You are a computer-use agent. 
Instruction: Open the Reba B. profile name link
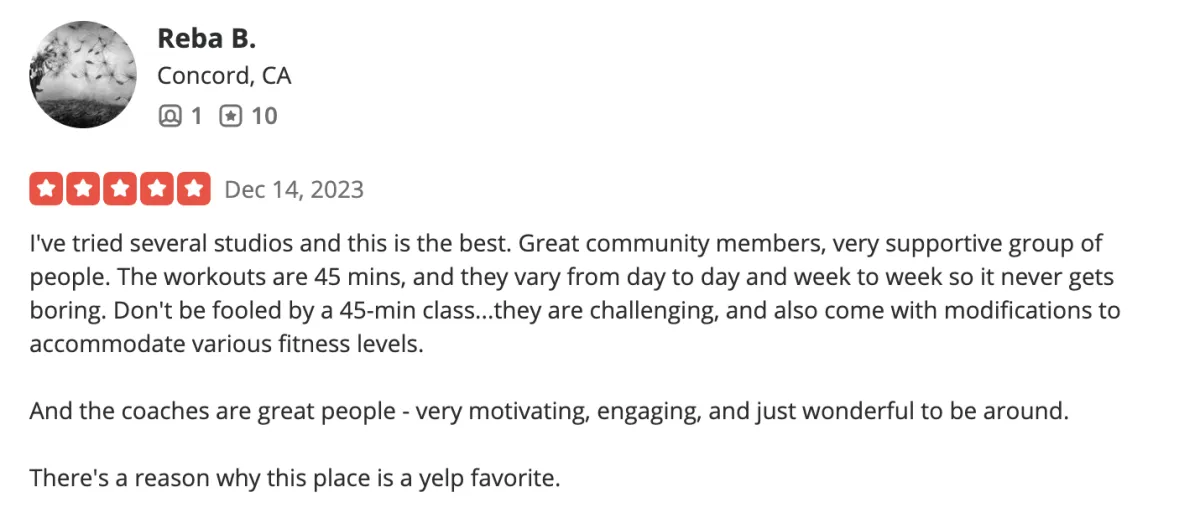point(206,38)
